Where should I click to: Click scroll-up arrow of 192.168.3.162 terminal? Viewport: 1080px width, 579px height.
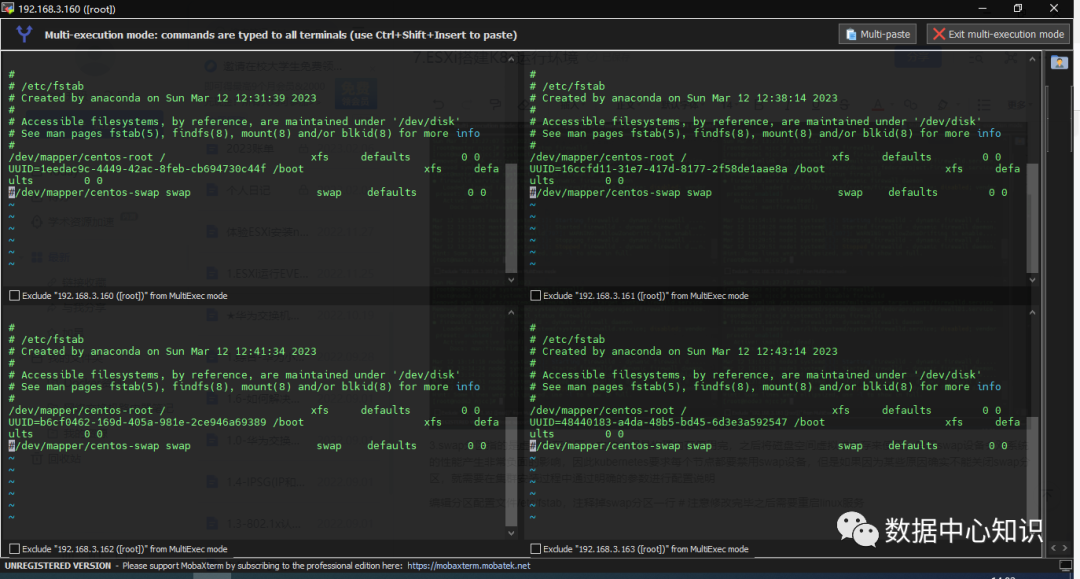click(511, 313)
